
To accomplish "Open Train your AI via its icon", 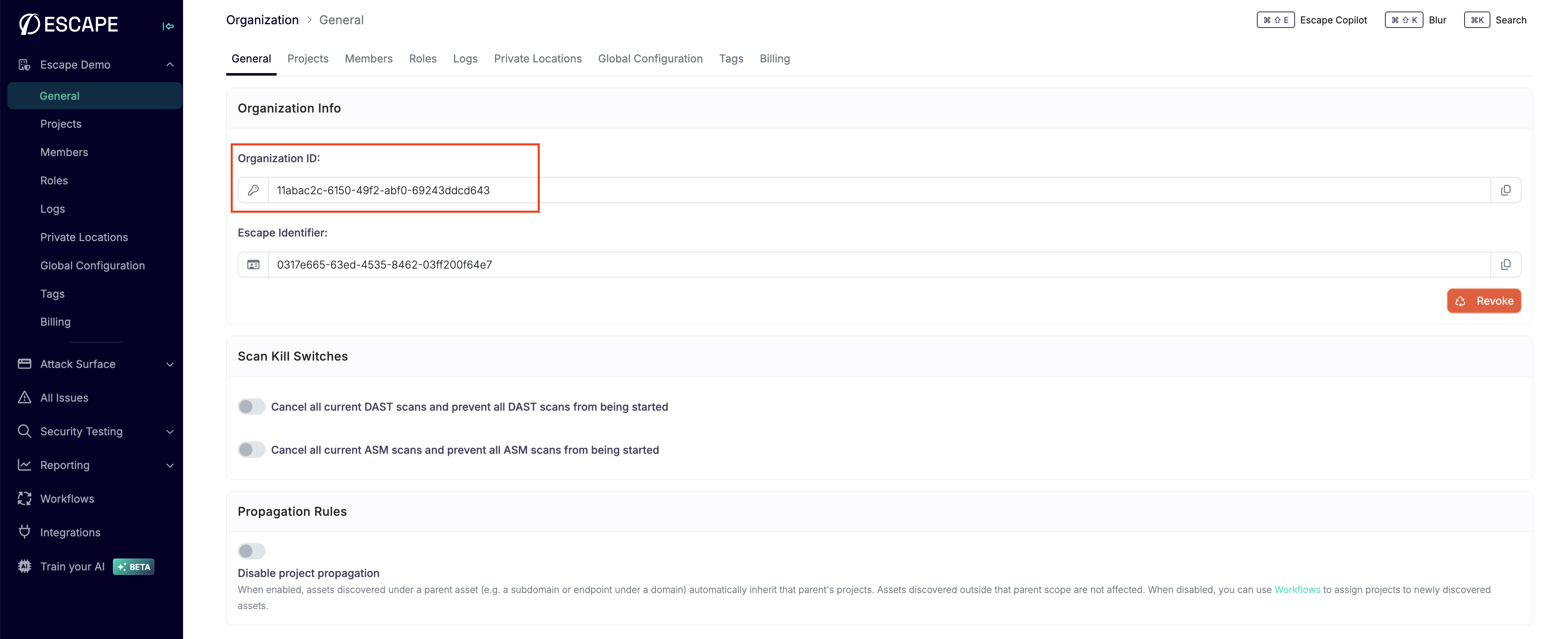I will 24,566.
